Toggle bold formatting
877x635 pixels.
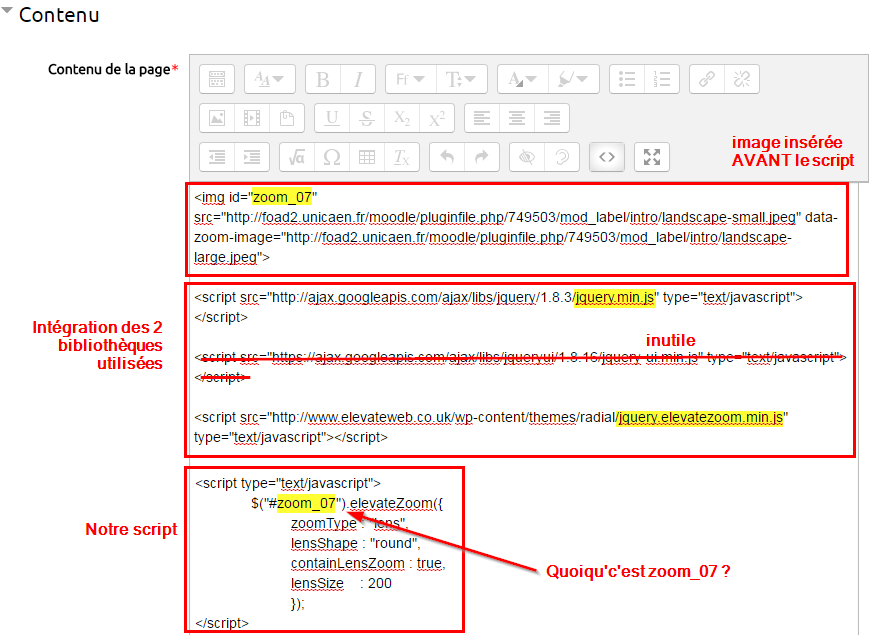tap(322, 79)
